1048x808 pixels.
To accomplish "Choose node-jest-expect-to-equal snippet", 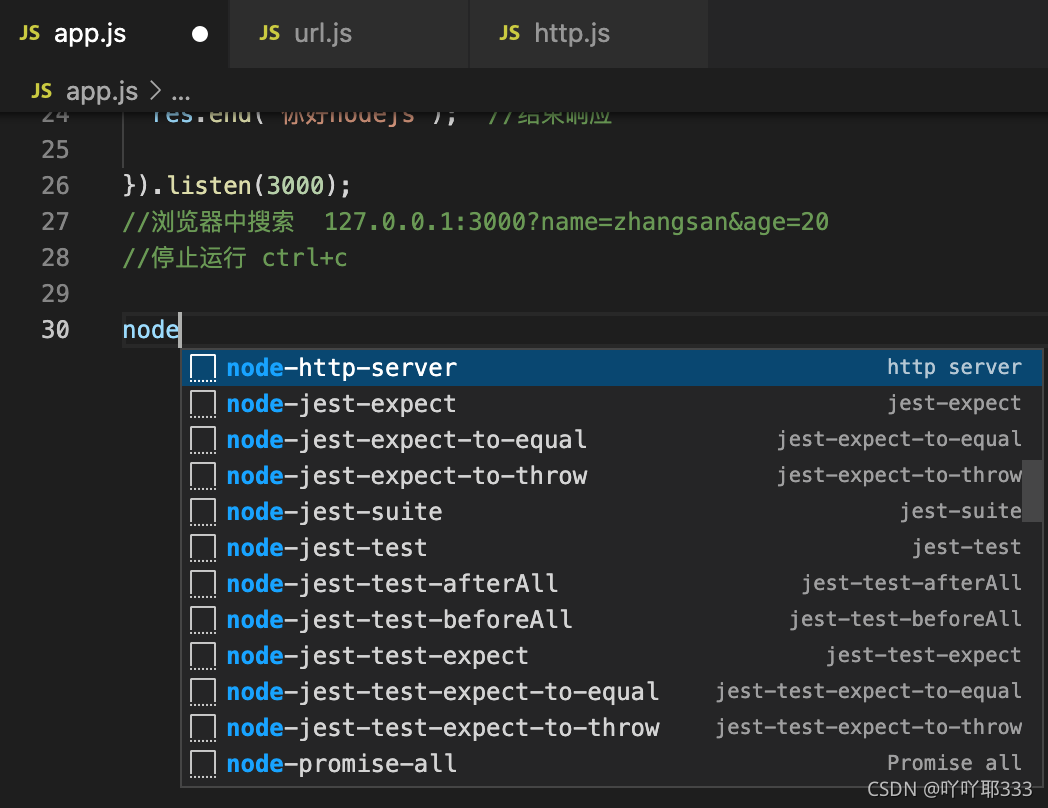I will pos(612,440).
